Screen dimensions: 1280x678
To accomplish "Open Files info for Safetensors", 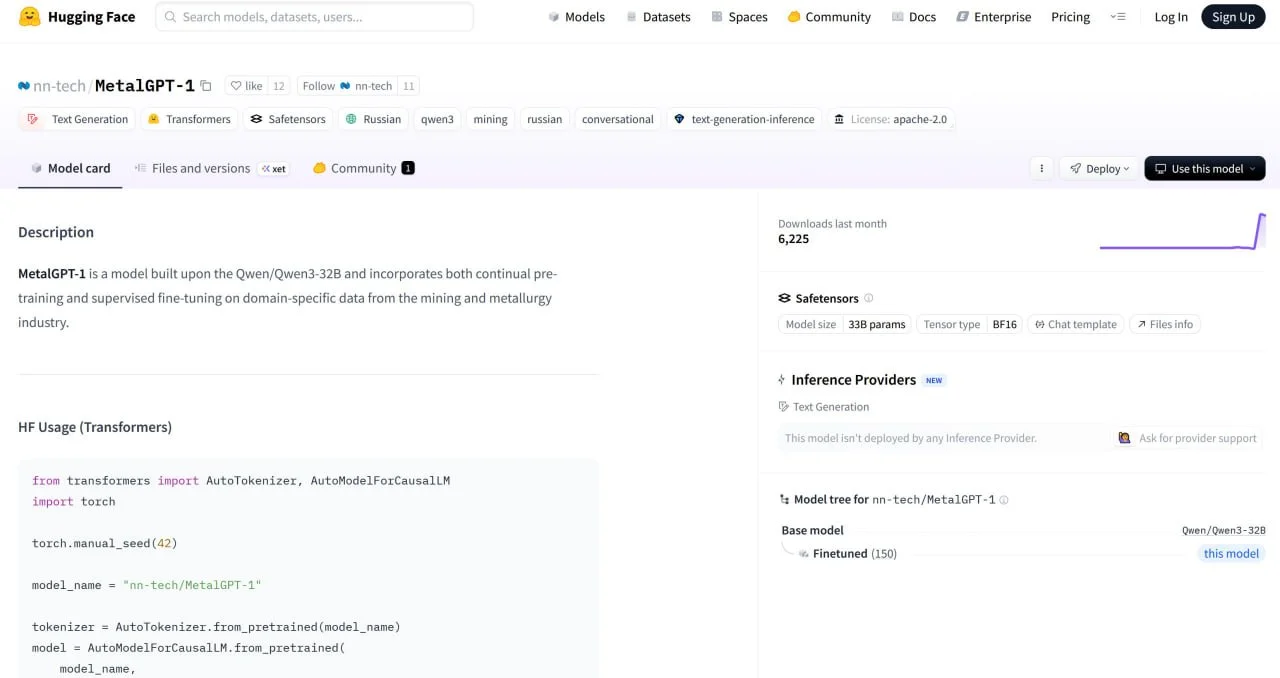I will pyautogui.click(x=1165, y=324).
